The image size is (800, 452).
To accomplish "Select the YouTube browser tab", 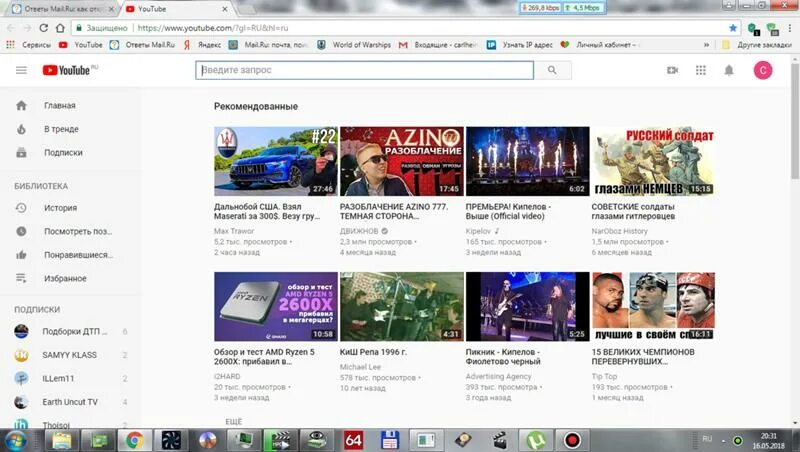I will 173,9.
